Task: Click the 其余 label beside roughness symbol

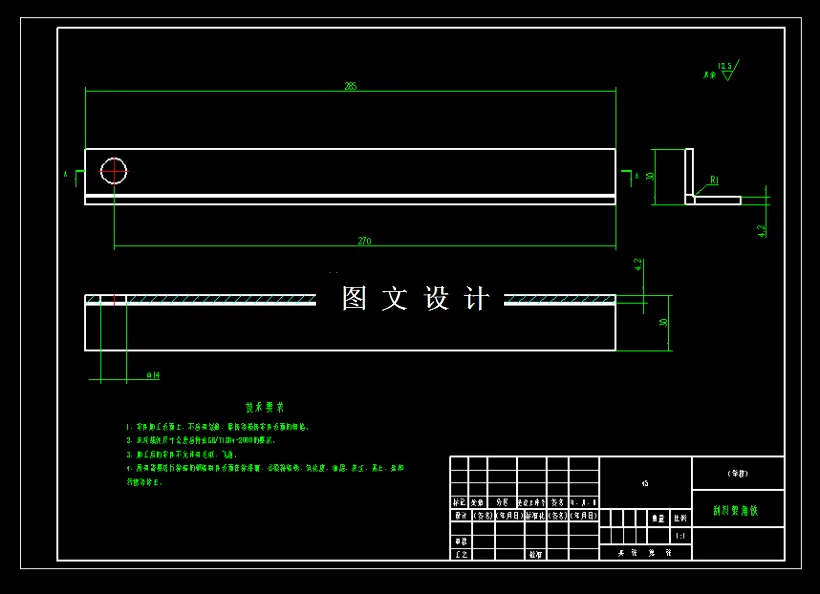Action: coord(709,75)
